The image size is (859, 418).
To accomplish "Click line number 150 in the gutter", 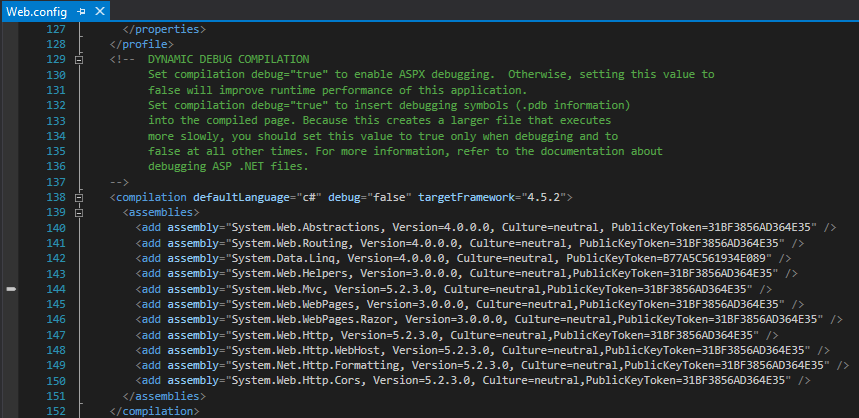I will click(56, 380).
